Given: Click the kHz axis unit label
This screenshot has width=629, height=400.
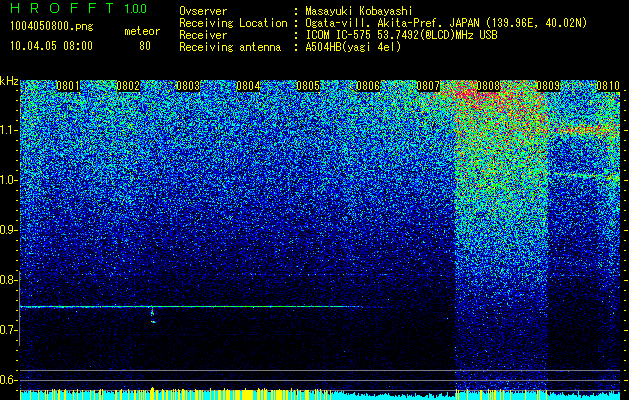Looking at the screenshot, I should pyautogui.click(x=9, y=81).
